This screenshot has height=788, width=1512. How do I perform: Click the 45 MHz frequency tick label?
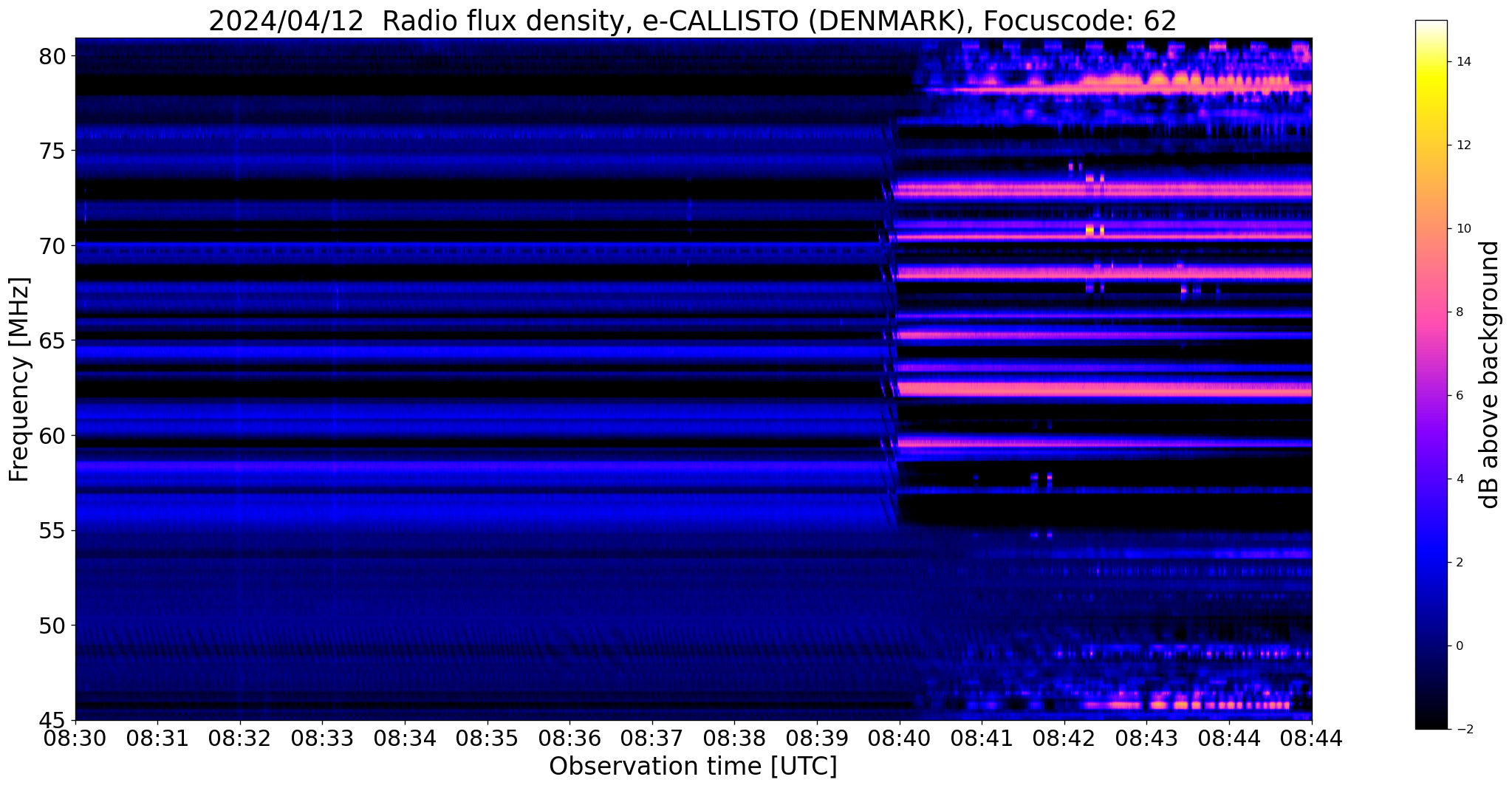[52, 720]
